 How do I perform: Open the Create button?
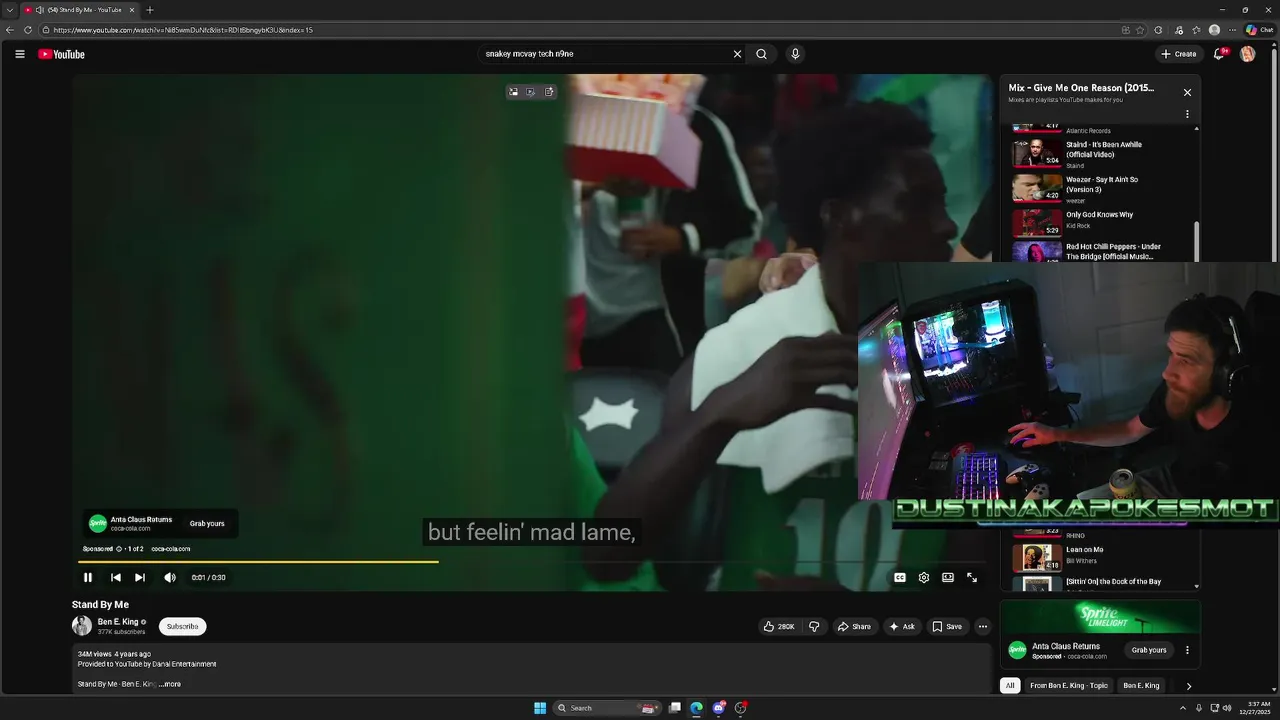point(1179,54)
